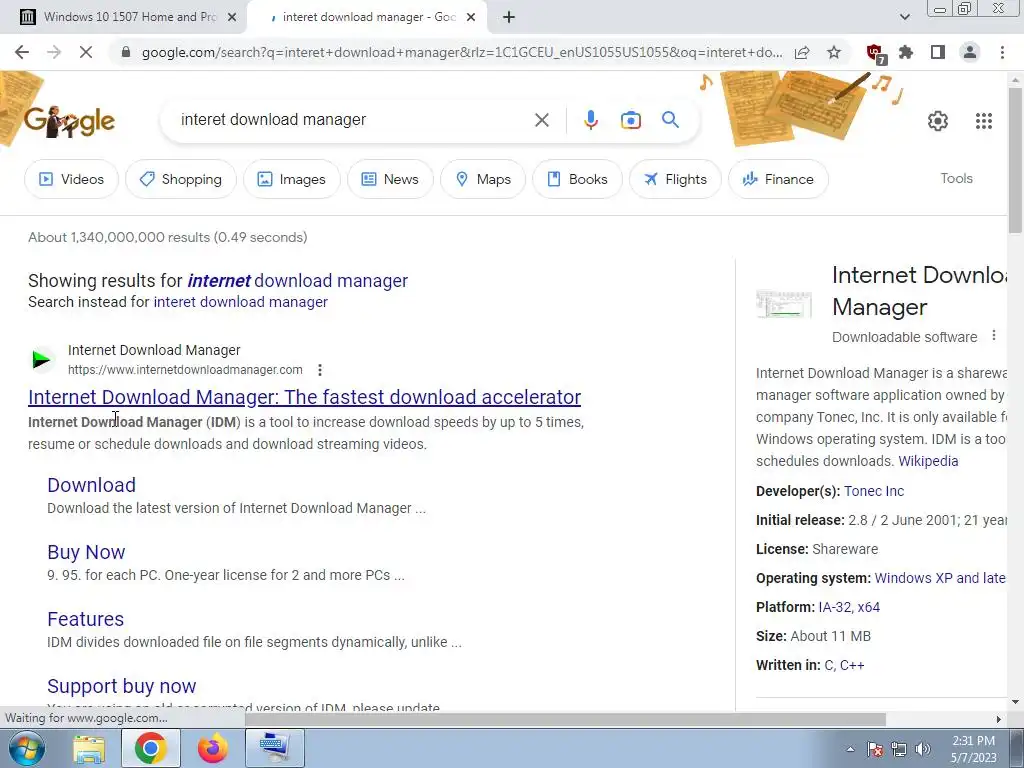Open tab search dropdown arrow
The width and height of the screenshot is (1024, 768).
coord(904,17)
